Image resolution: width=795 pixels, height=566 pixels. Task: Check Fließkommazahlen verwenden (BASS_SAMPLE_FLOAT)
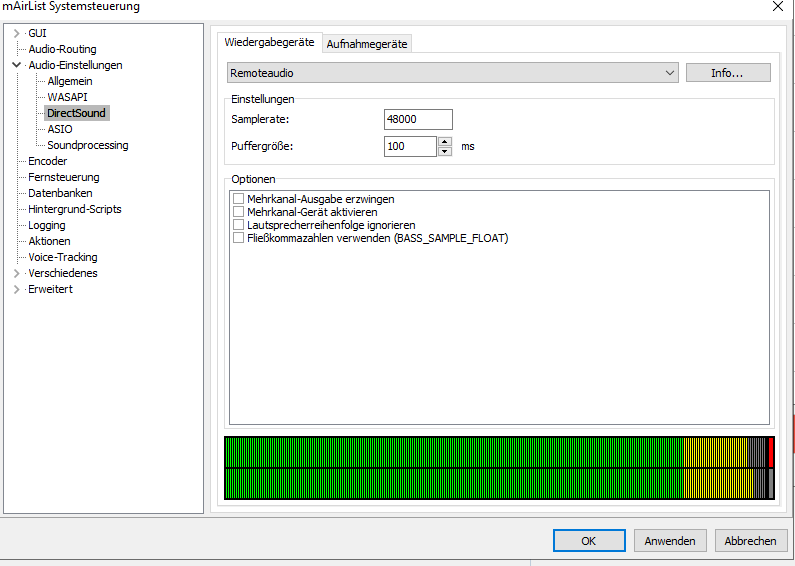[x=238, y=239]
